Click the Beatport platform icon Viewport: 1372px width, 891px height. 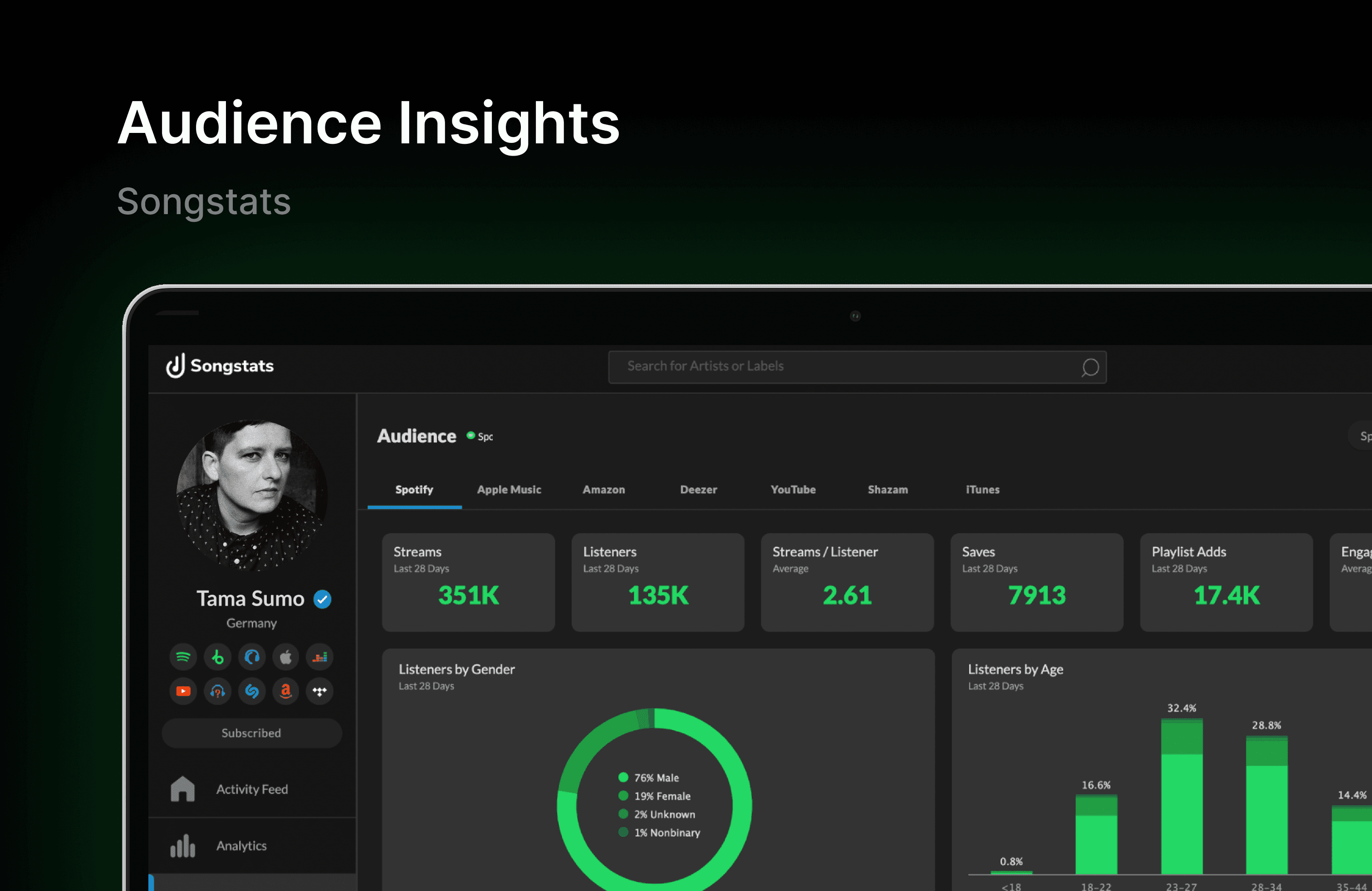click(x=217, y=657)
